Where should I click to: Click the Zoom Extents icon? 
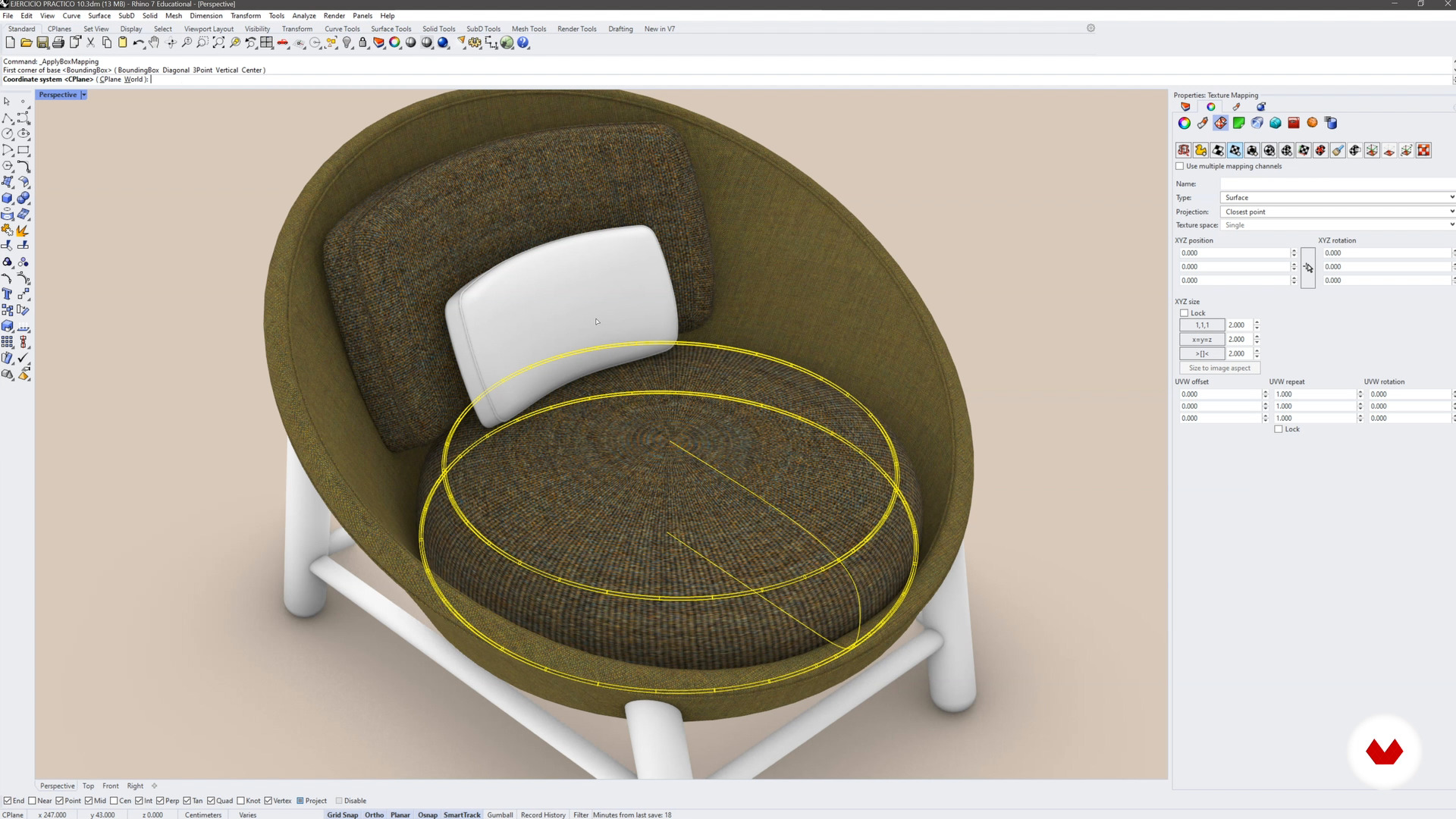[x=218, y=43]
